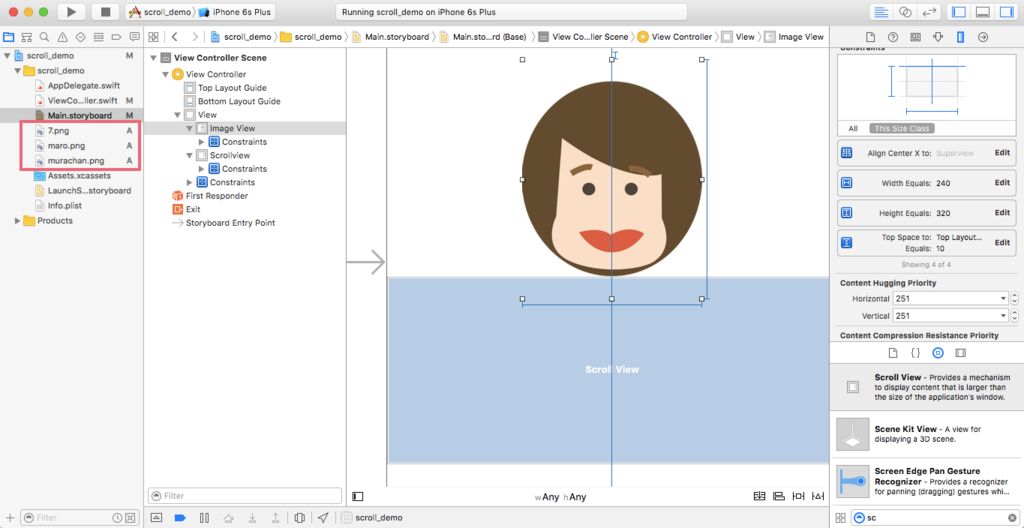Go back in editor history

click(x=174, y=37)
